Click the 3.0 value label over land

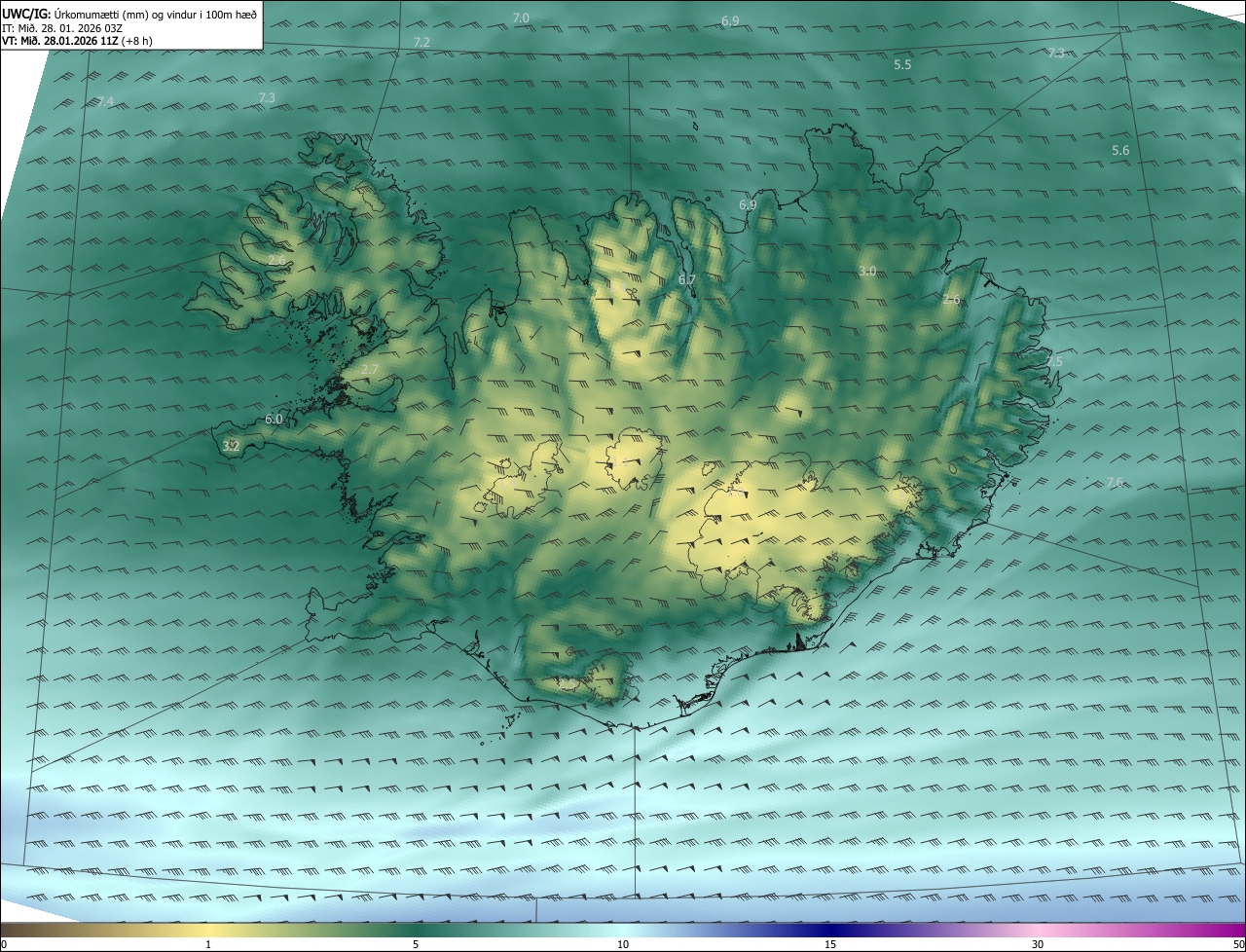pos(867,271)
